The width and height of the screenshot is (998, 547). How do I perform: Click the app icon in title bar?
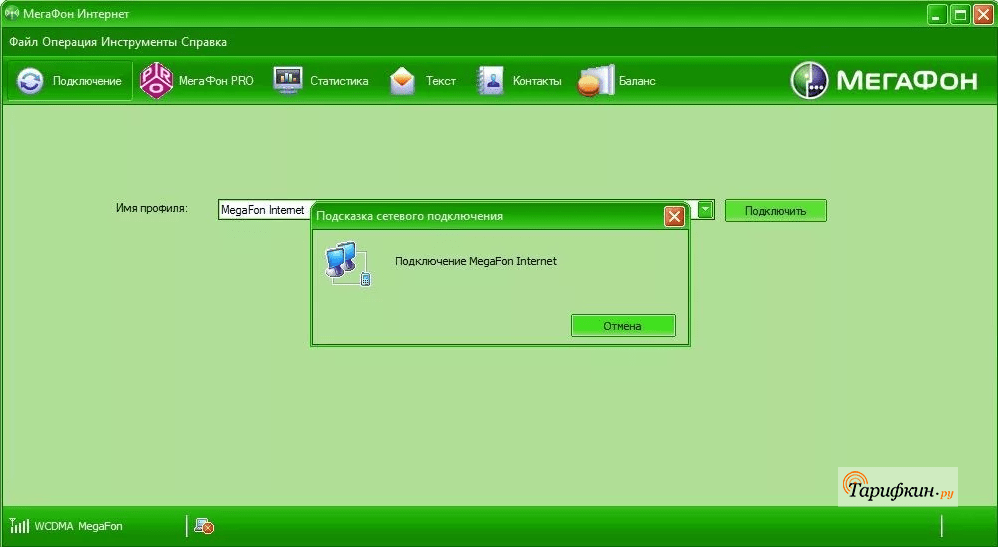coord(11,13)
